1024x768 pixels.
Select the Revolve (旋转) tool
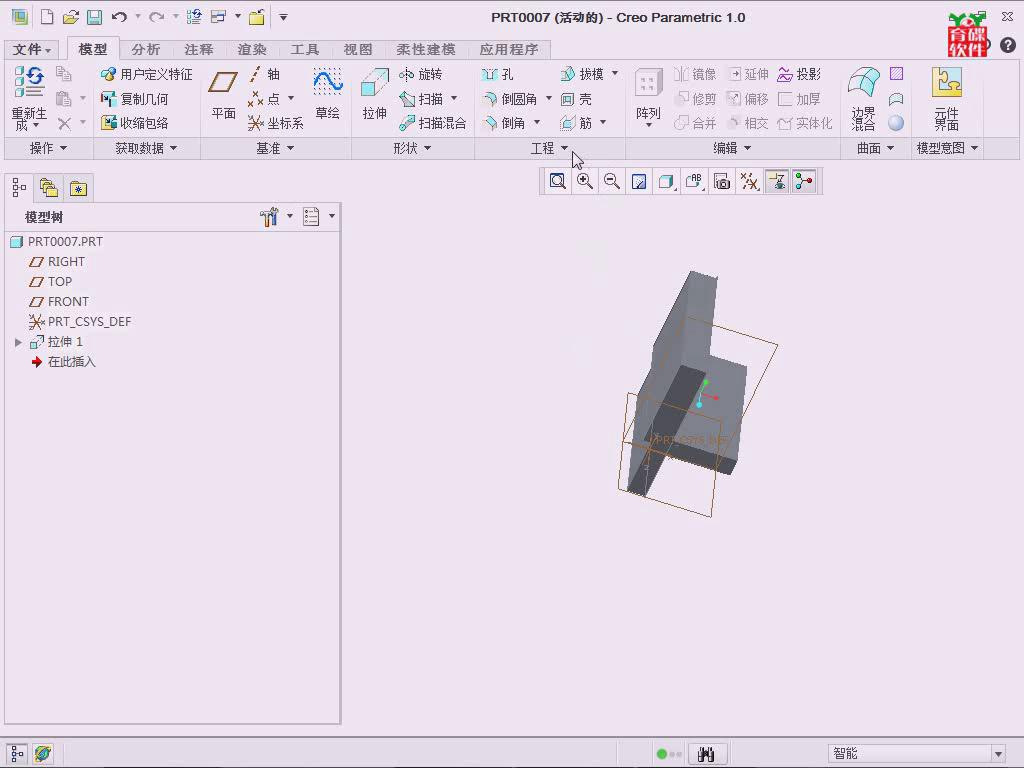(x=421, y=74)
